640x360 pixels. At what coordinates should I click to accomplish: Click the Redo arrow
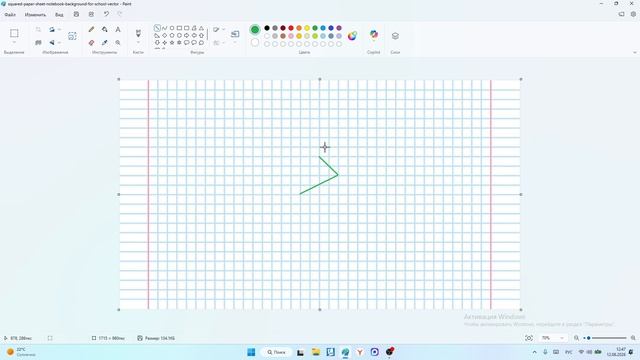(120, 14)
